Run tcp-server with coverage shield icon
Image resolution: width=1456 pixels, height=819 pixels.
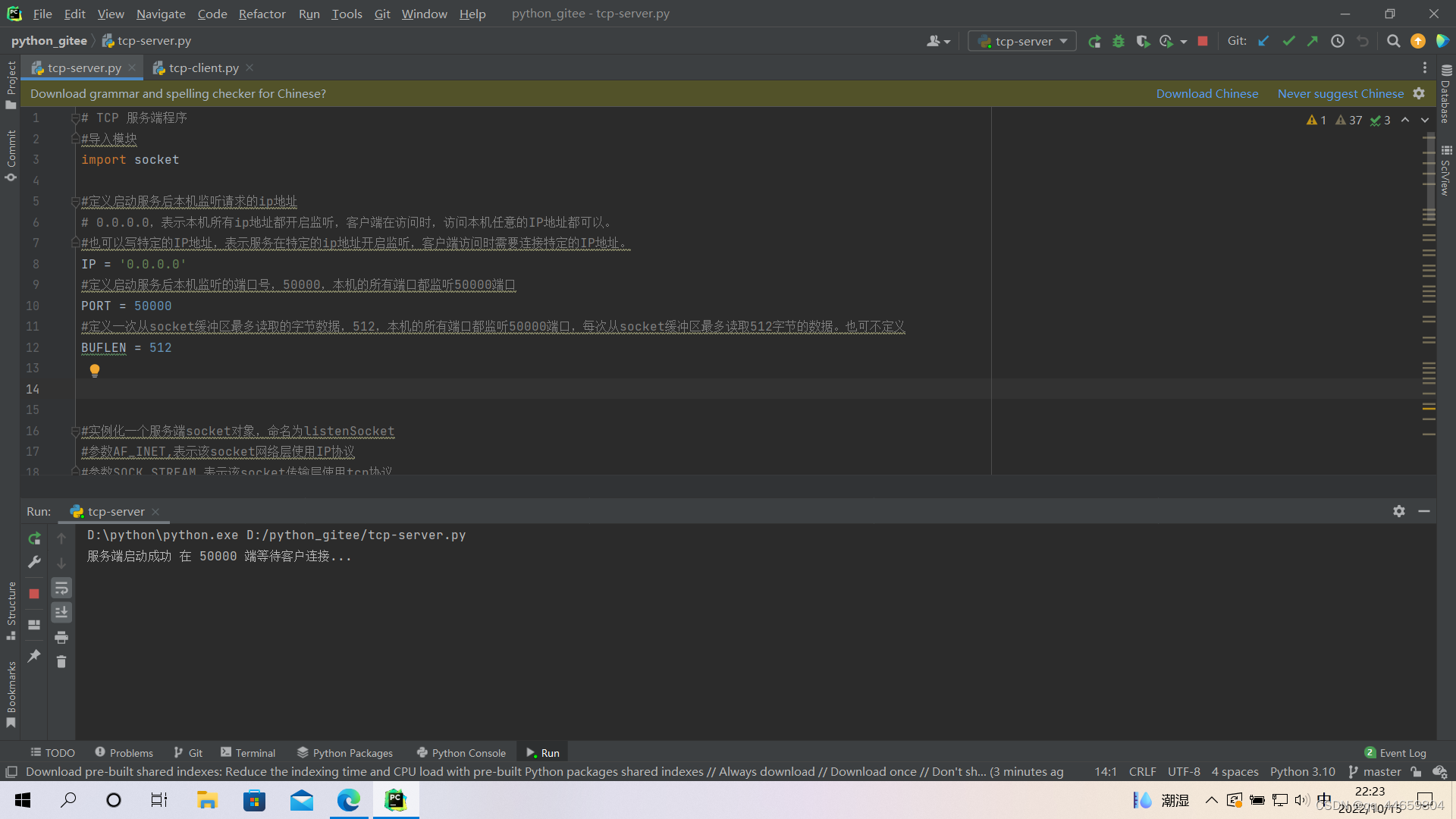tap(1143, 42)
